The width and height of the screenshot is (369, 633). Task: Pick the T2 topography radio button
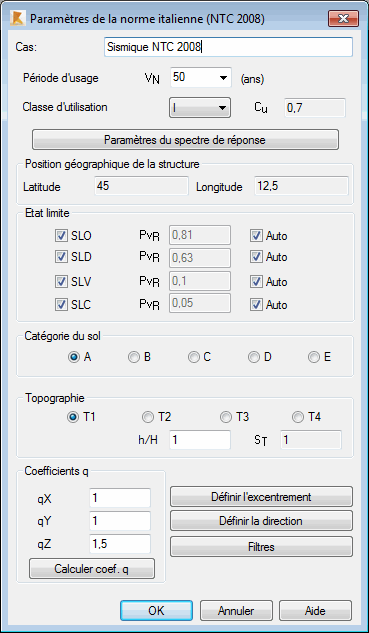(148, 417)
